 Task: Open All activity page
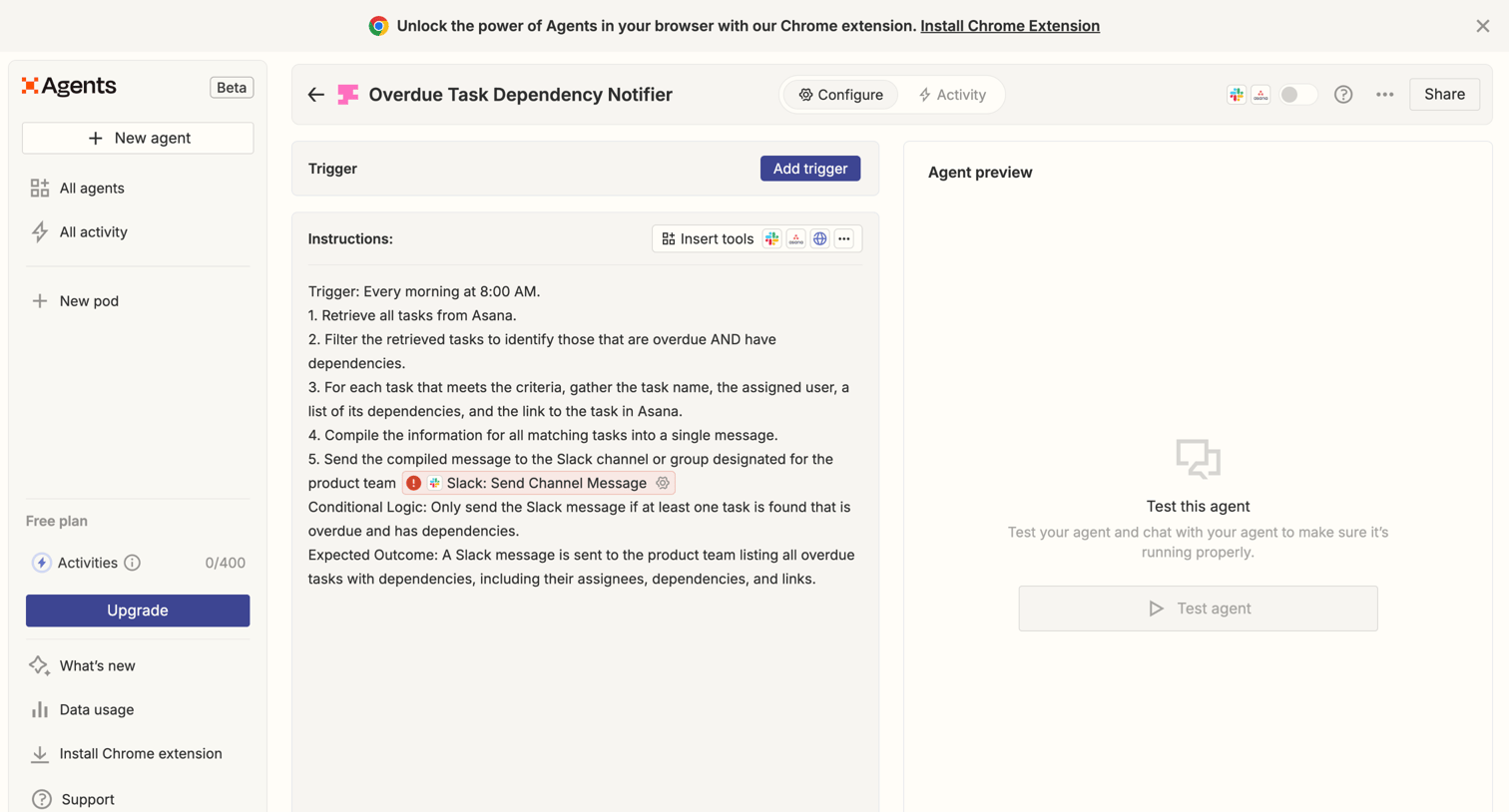coord(93,231)
